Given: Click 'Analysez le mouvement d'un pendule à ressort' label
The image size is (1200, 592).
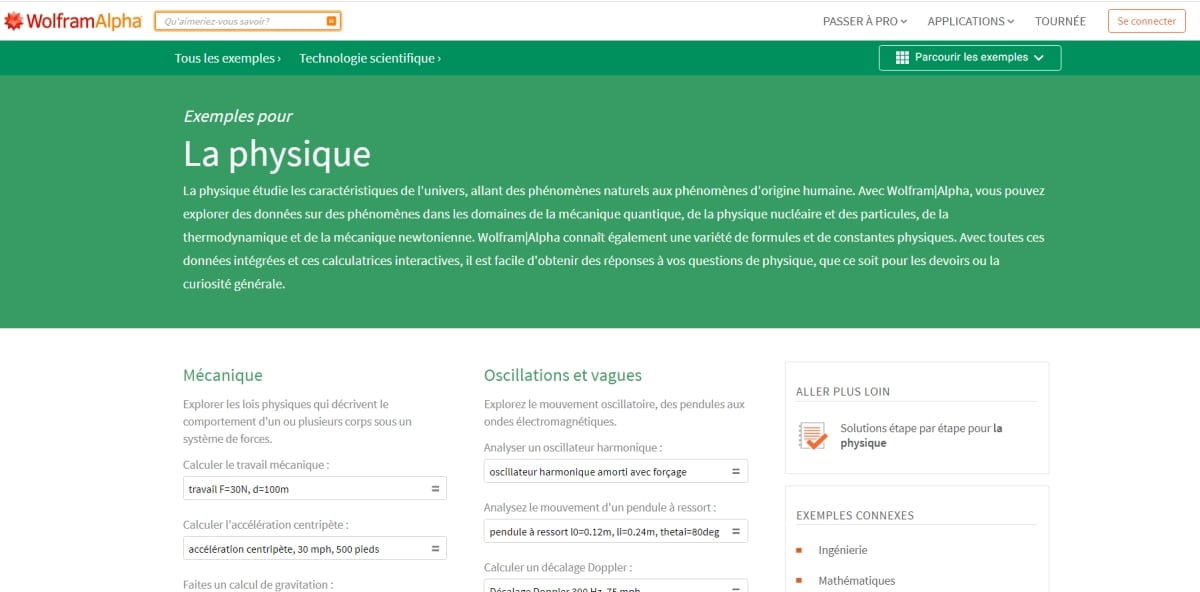Looking at the screenshot, I should [598, 507].
